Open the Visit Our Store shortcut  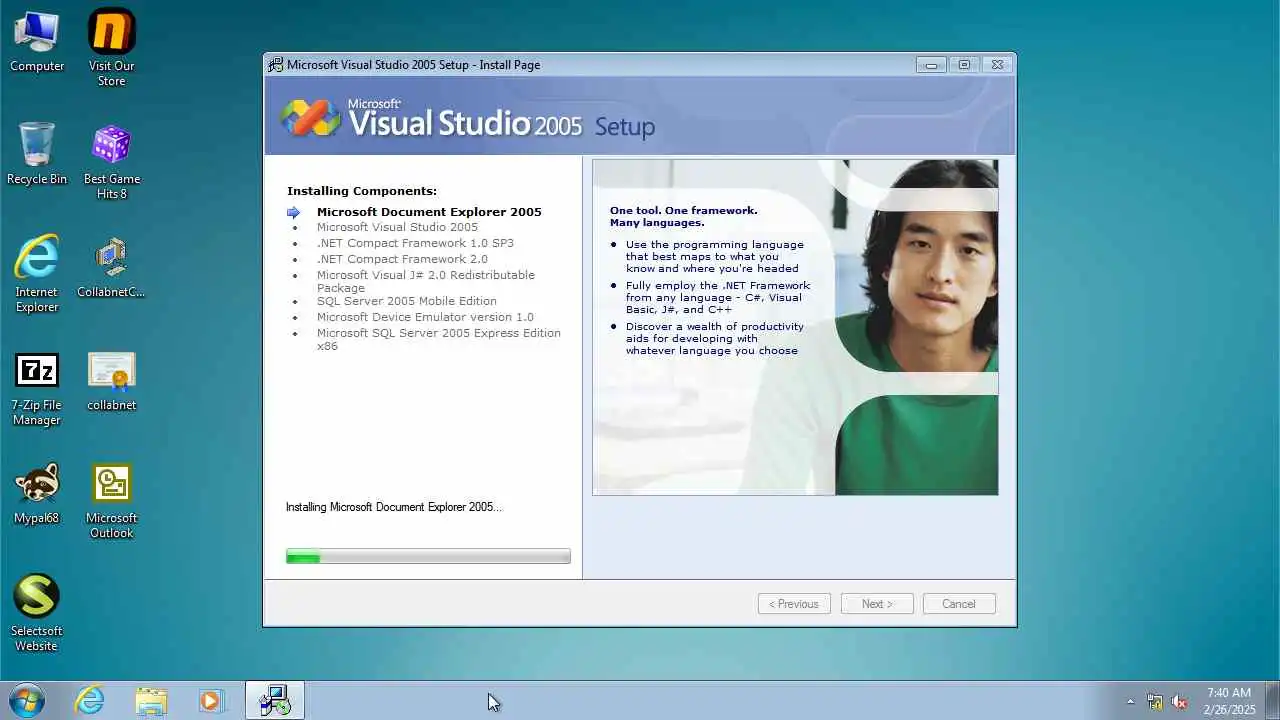[111, 47]
